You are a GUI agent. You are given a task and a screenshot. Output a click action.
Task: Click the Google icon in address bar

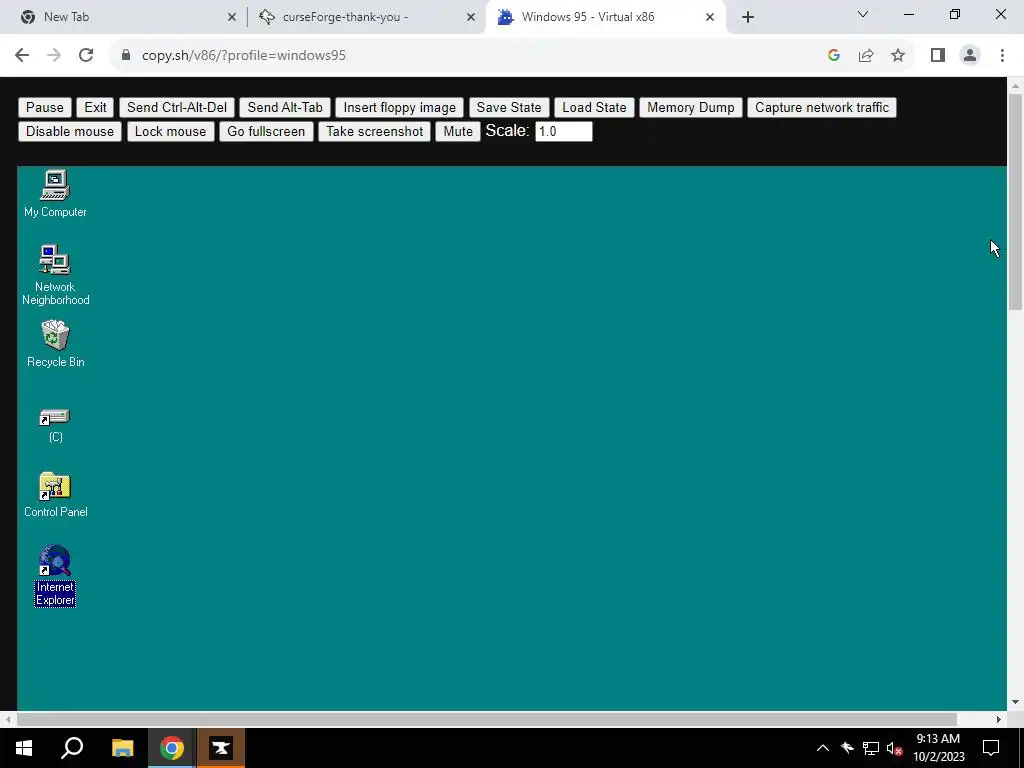click(x=833, y=56)
